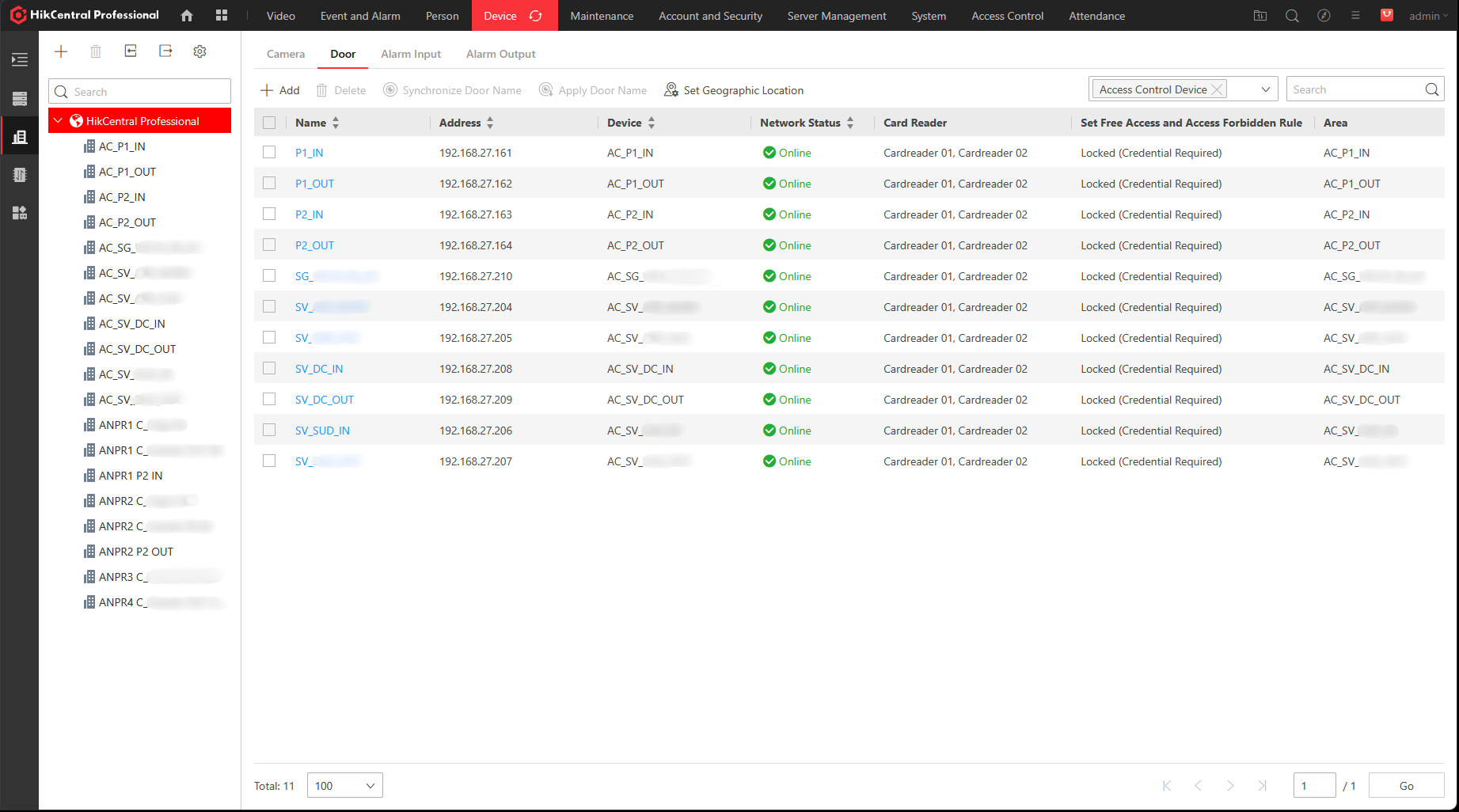Open the fourth sidebar device icon
The width and height of the screenshot is (1459, 812).
(x=20, y=175)
